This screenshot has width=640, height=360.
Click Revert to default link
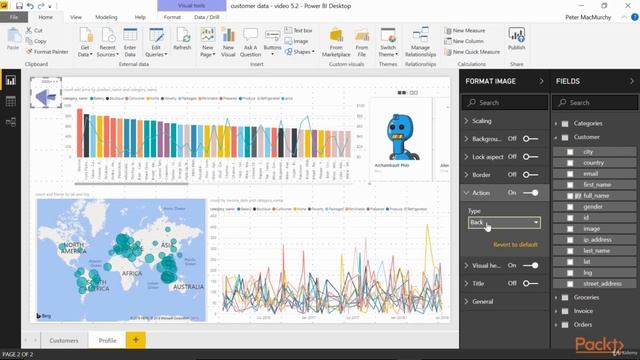click(x=515, y=244)
